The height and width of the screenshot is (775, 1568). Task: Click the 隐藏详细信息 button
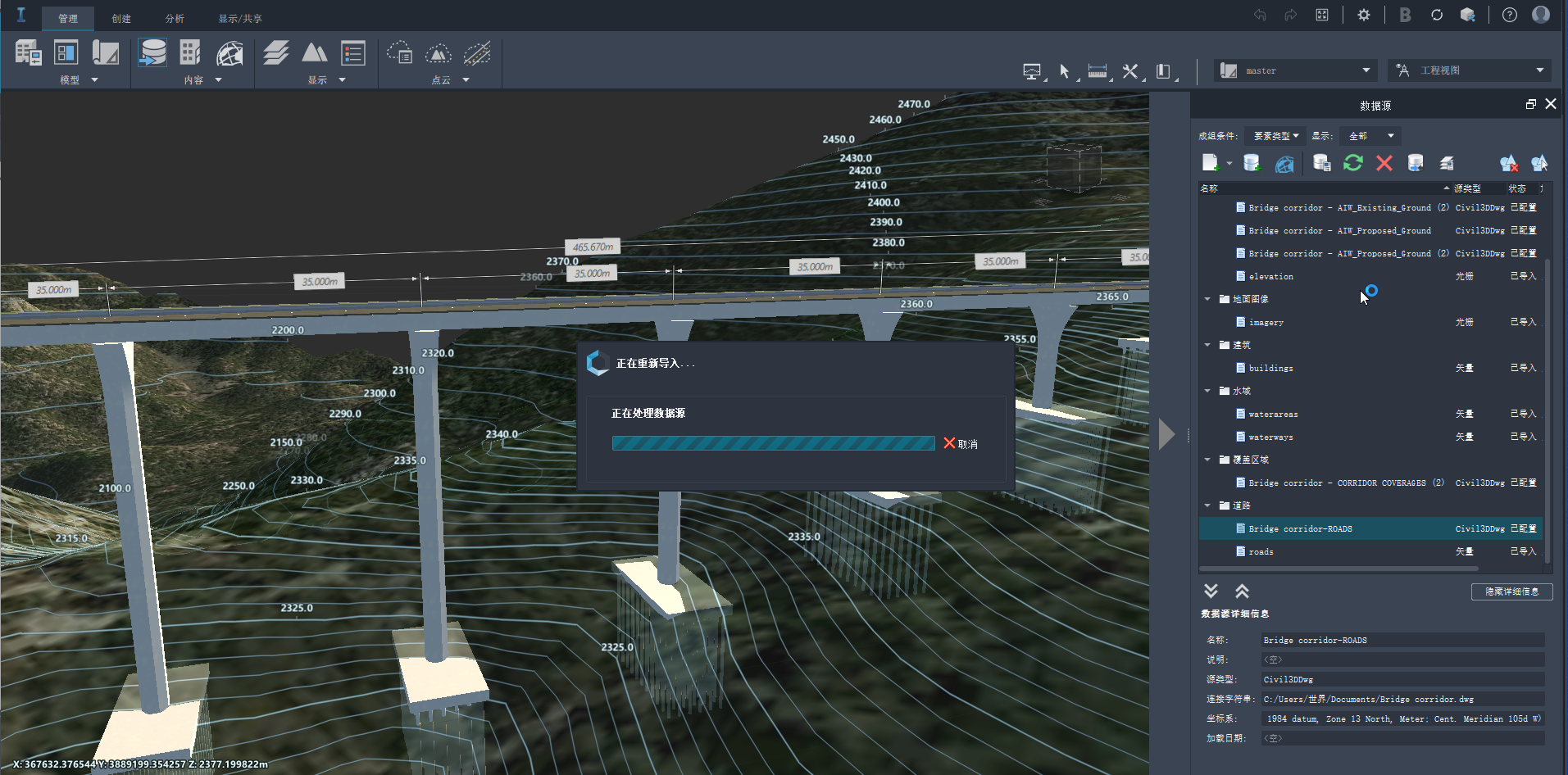tap(1511, 591)
